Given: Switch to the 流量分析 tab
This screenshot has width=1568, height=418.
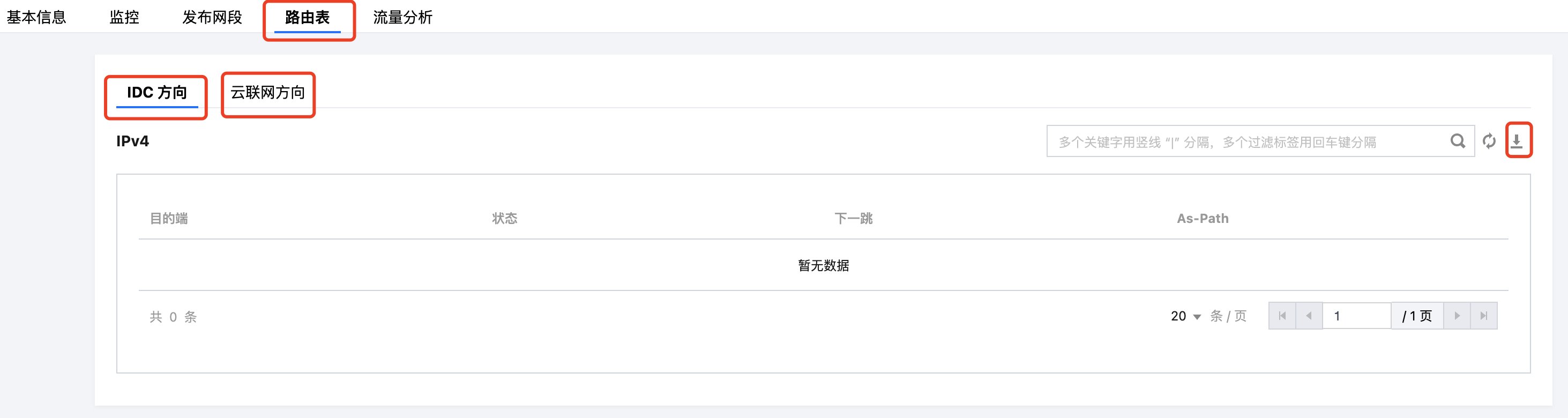Looking at the screenshot, I should pos(402,17).
